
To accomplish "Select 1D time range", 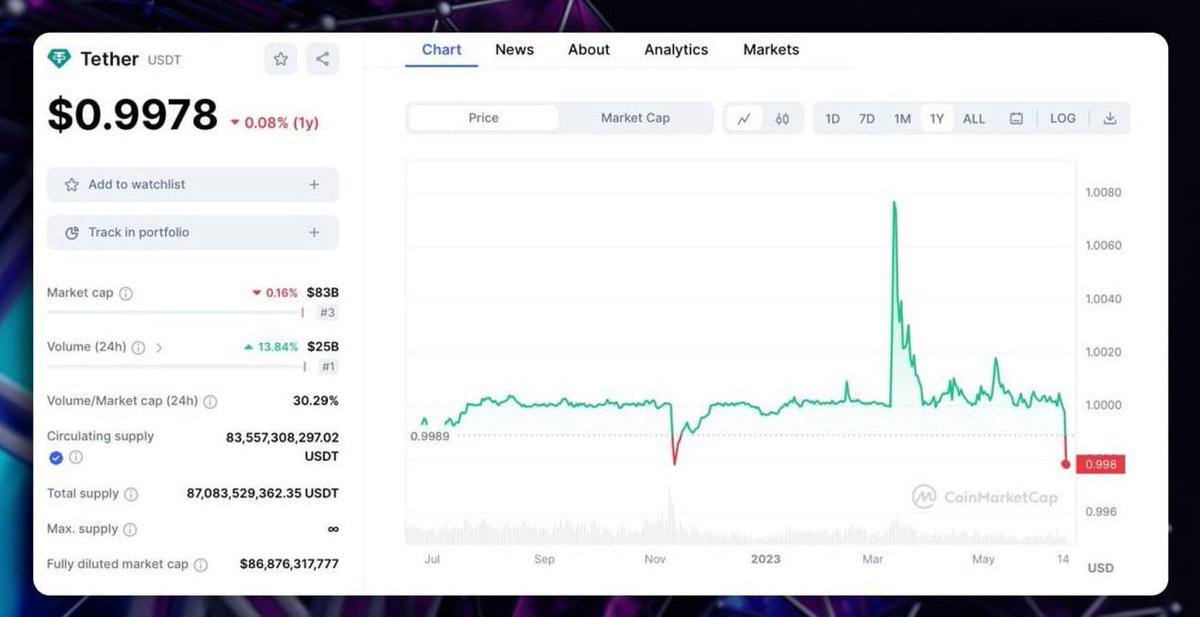I will pos(832,119).
